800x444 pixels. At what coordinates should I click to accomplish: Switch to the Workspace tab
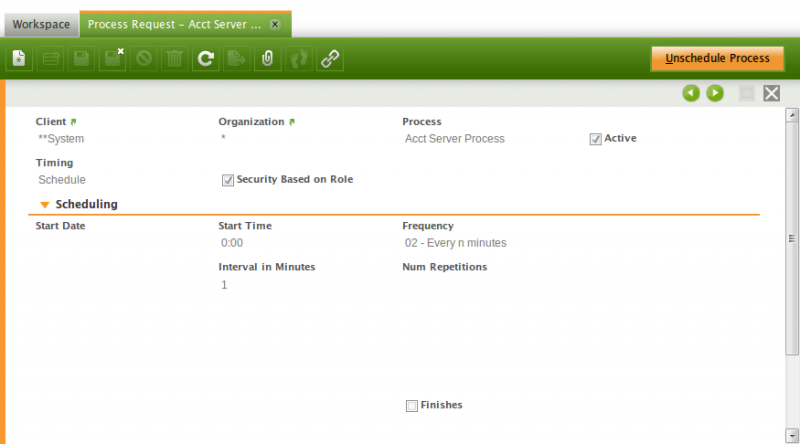(x=41, y=23)
